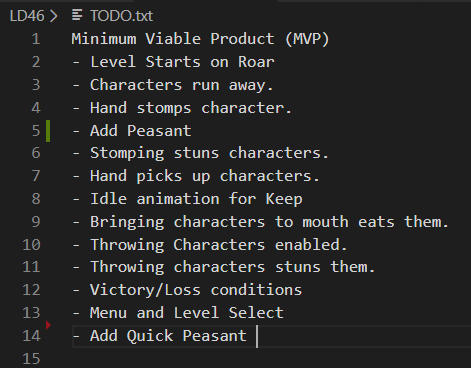This screenshot has height=368, width=471.
Task: Click on 'Victory/Loss conditions' line
Action: 187,290
